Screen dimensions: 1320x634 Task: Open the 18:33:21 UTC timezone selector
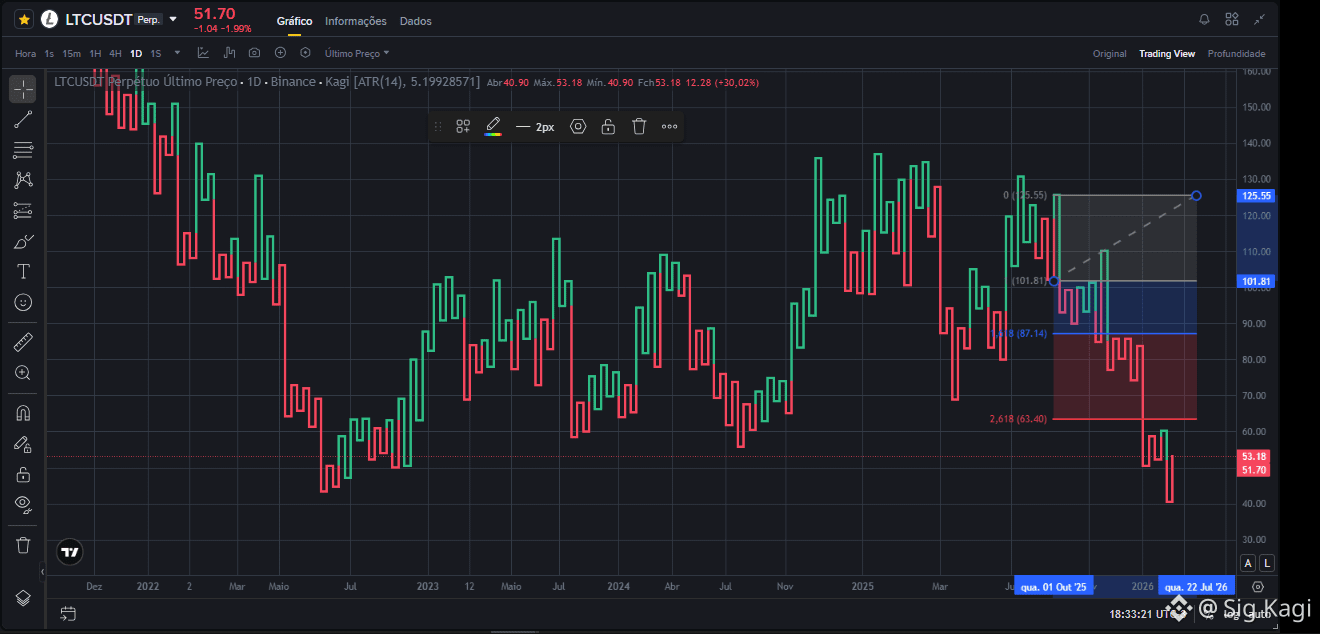pyautogui.click(x=1146, y=613)
